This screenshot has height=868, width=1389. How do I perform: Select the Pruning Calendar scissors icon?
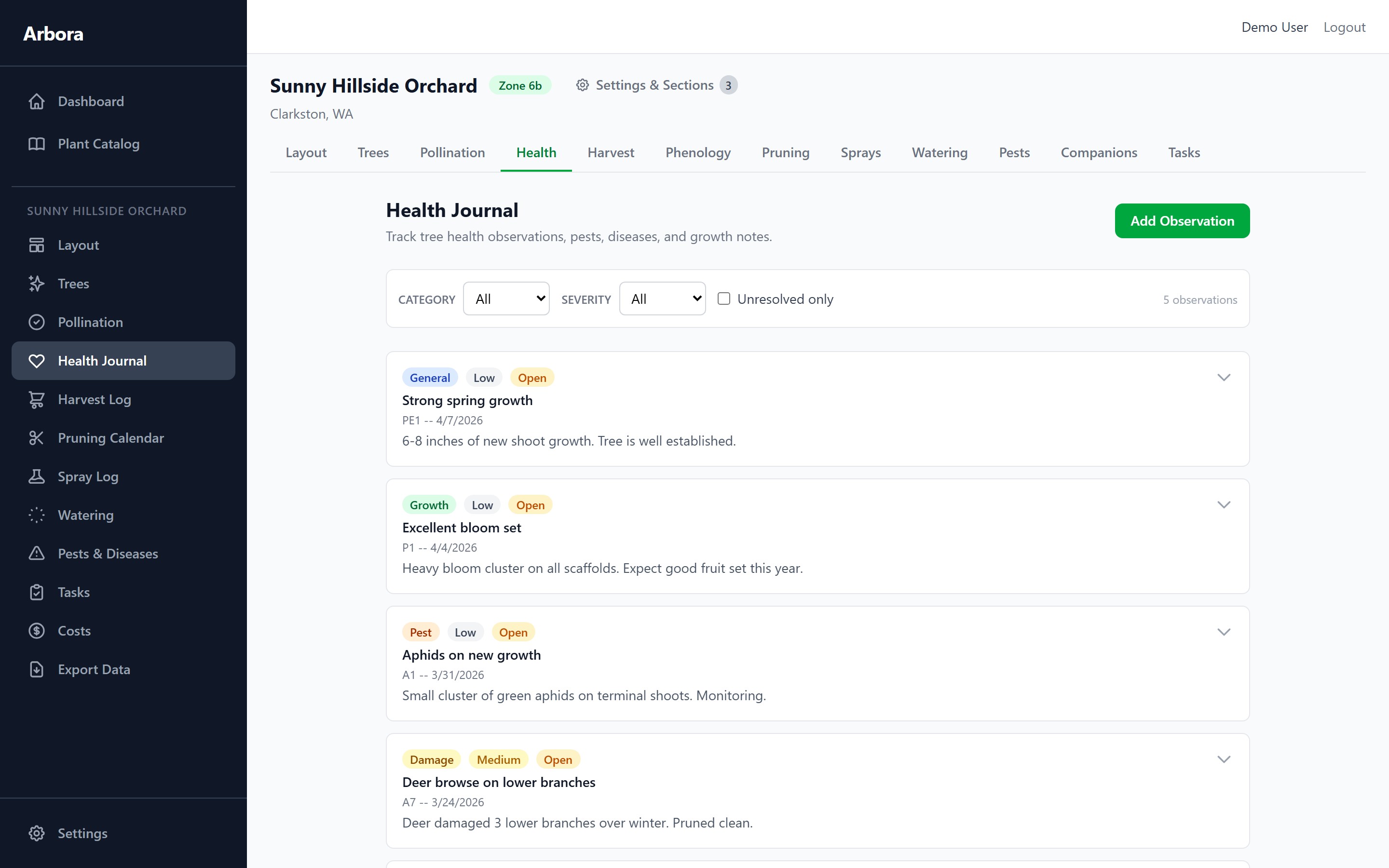(37, 437)
